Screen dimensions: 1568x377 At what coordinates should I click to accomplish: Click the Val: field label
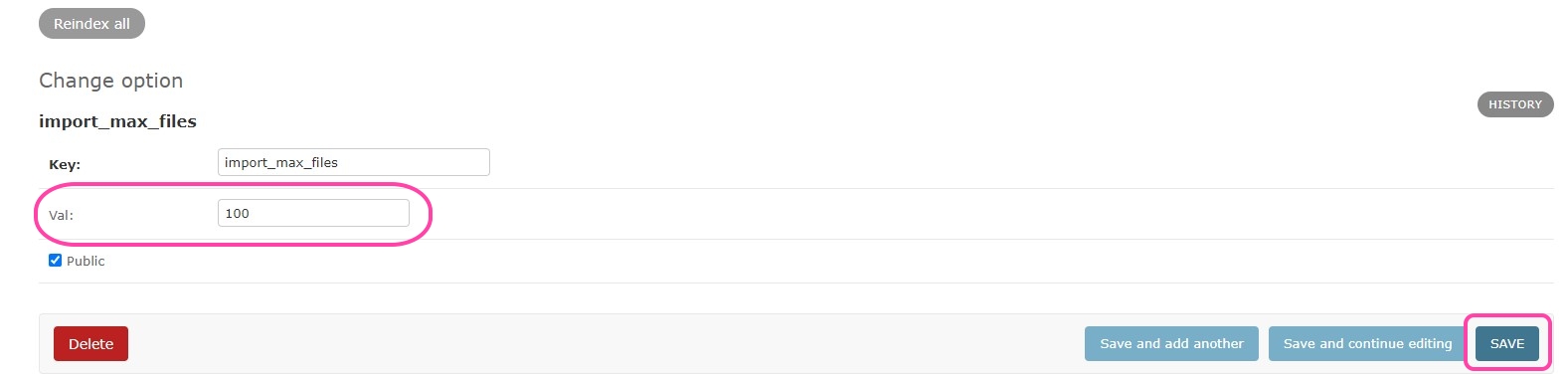pyautogui.click(x=61, y=215)
